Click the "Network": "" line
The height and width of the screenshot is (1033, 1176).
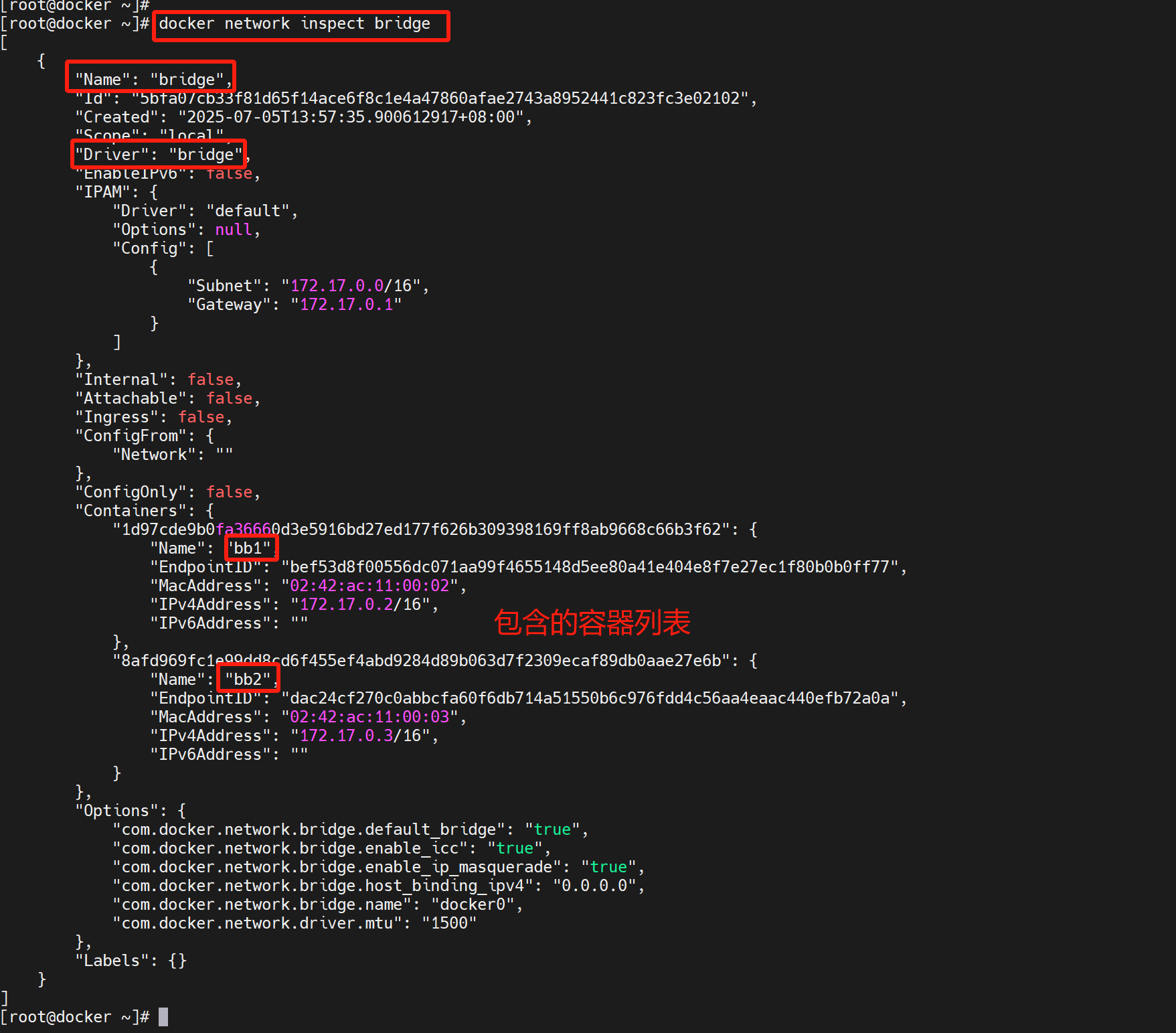pos(173,455)
